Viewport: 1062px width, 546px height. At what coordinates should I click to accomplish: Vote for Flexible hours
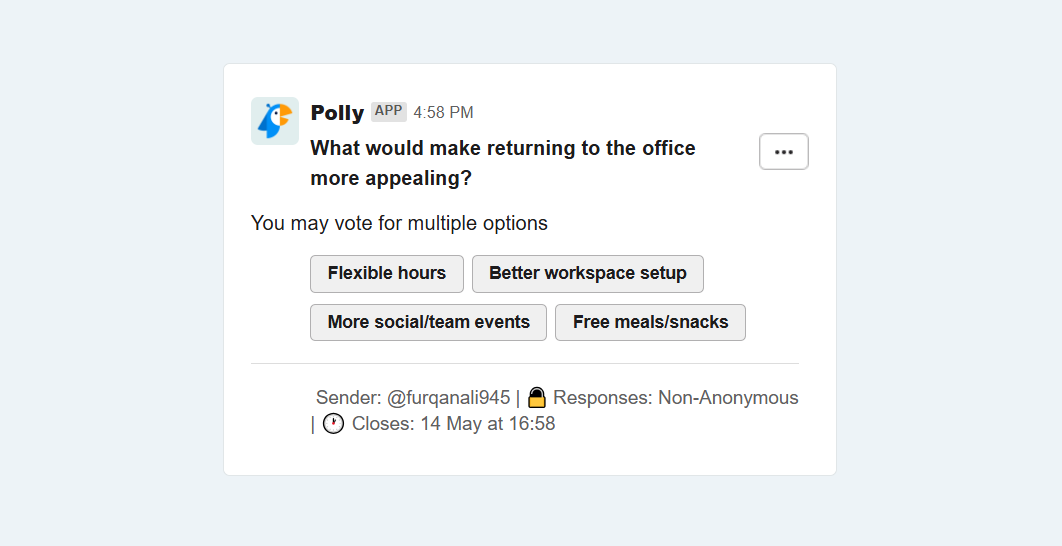pos(387,274)
